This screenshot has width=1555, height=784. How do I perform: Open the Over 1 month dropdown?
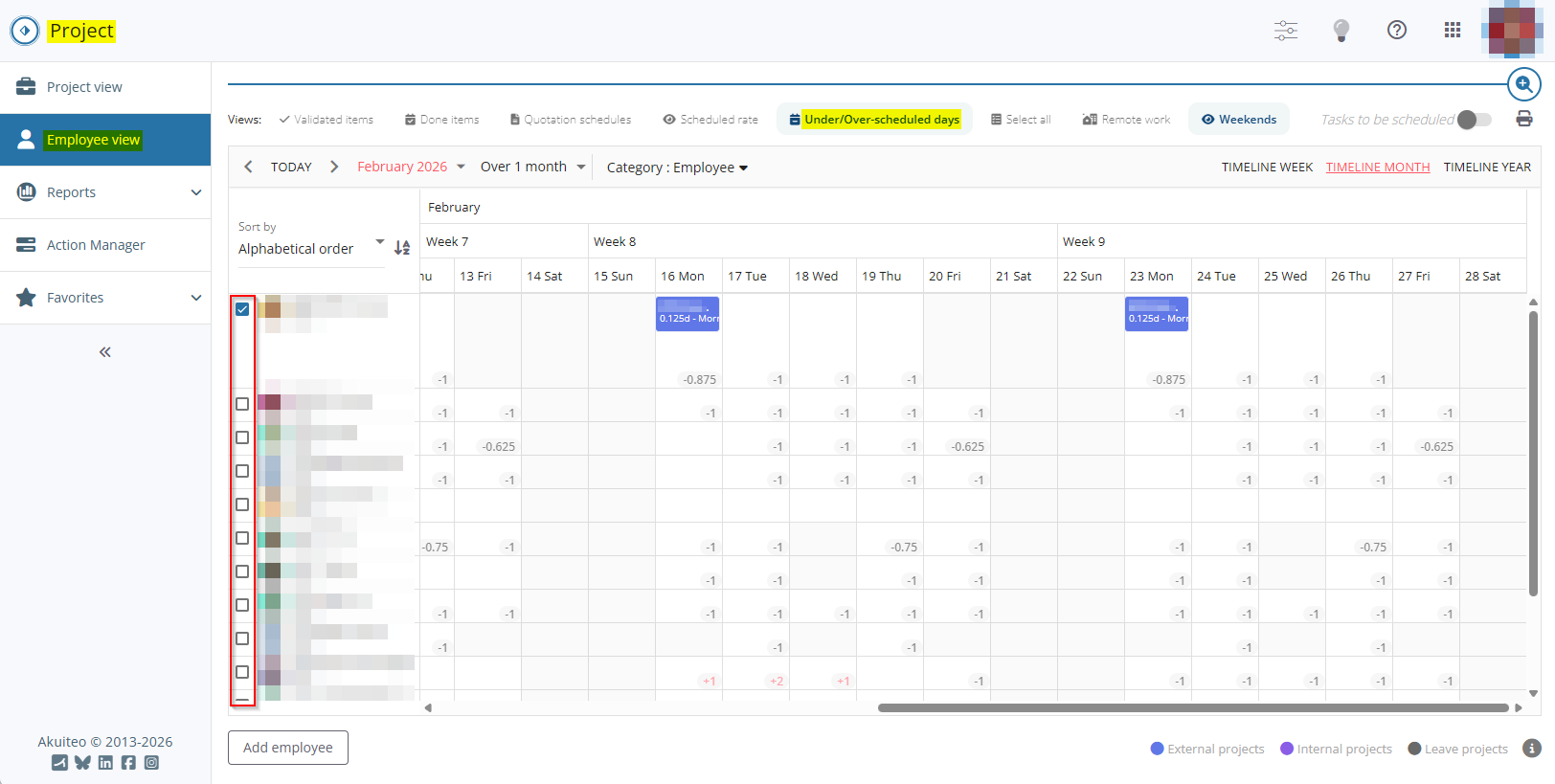point(532,167)
